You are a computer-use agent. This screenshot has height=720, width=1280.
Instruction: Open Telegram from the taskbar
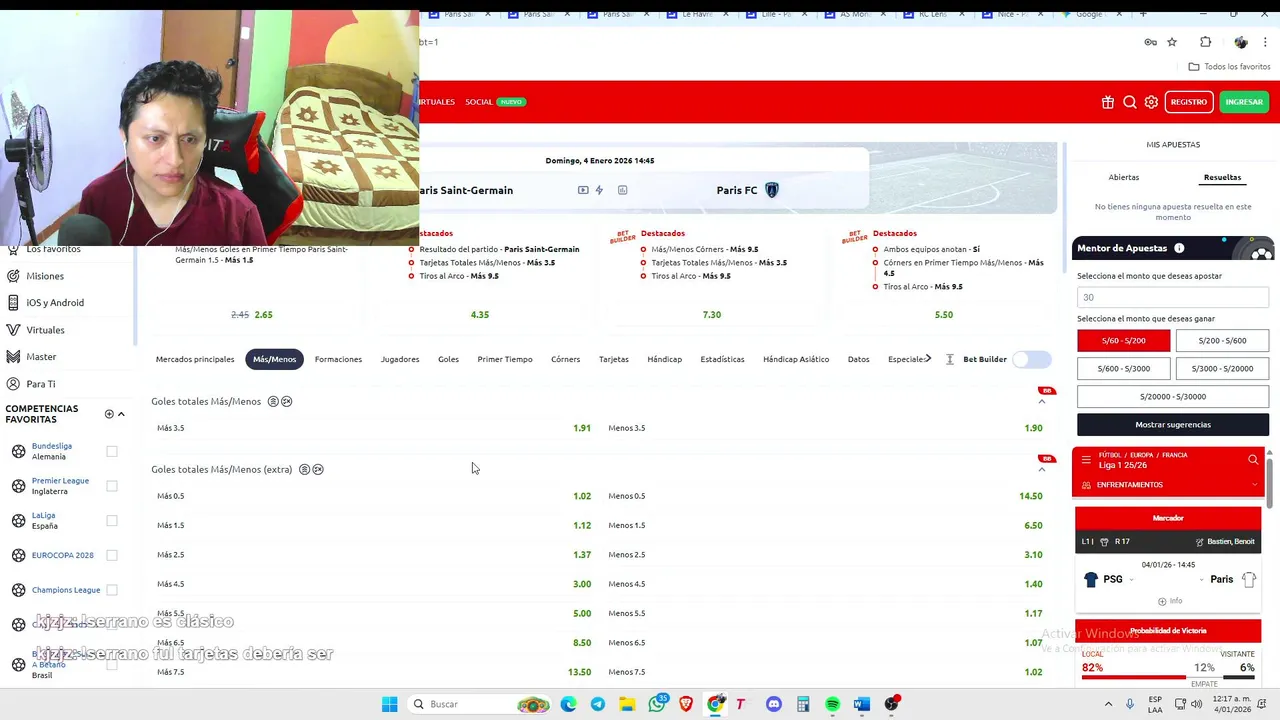click(598, 704)
